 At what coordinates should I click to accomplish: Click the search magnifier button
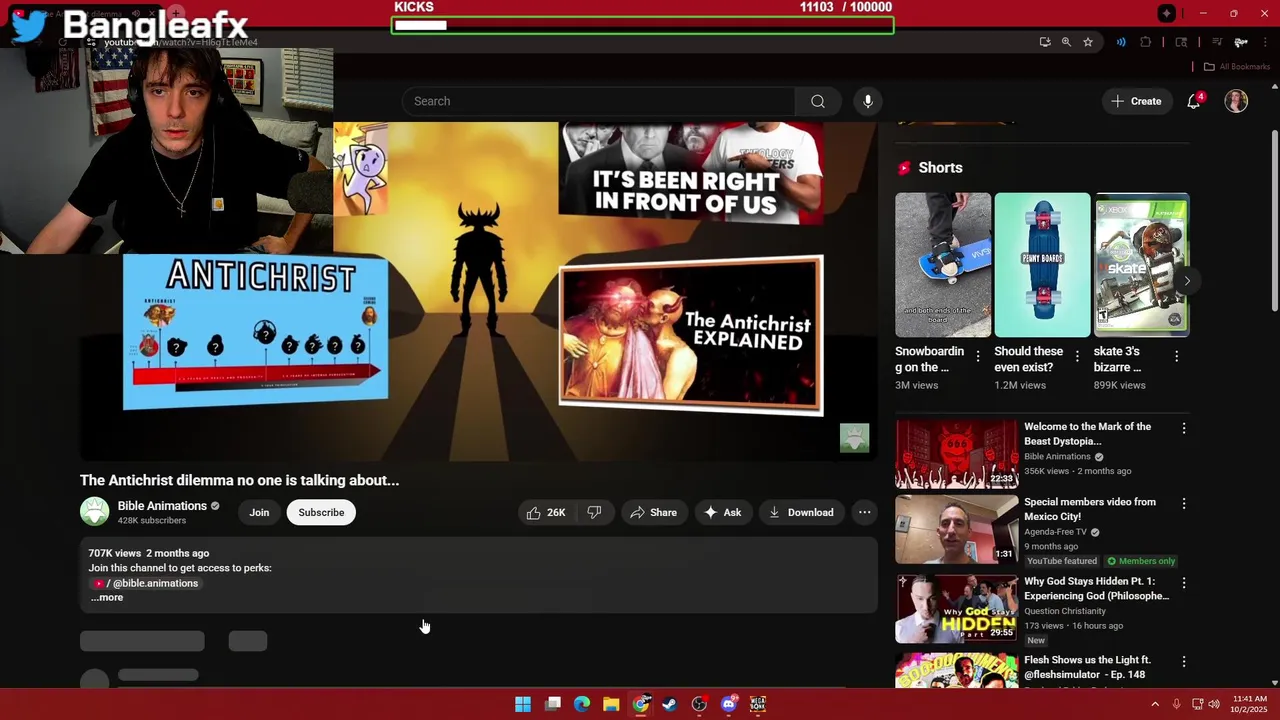(818, 101)
